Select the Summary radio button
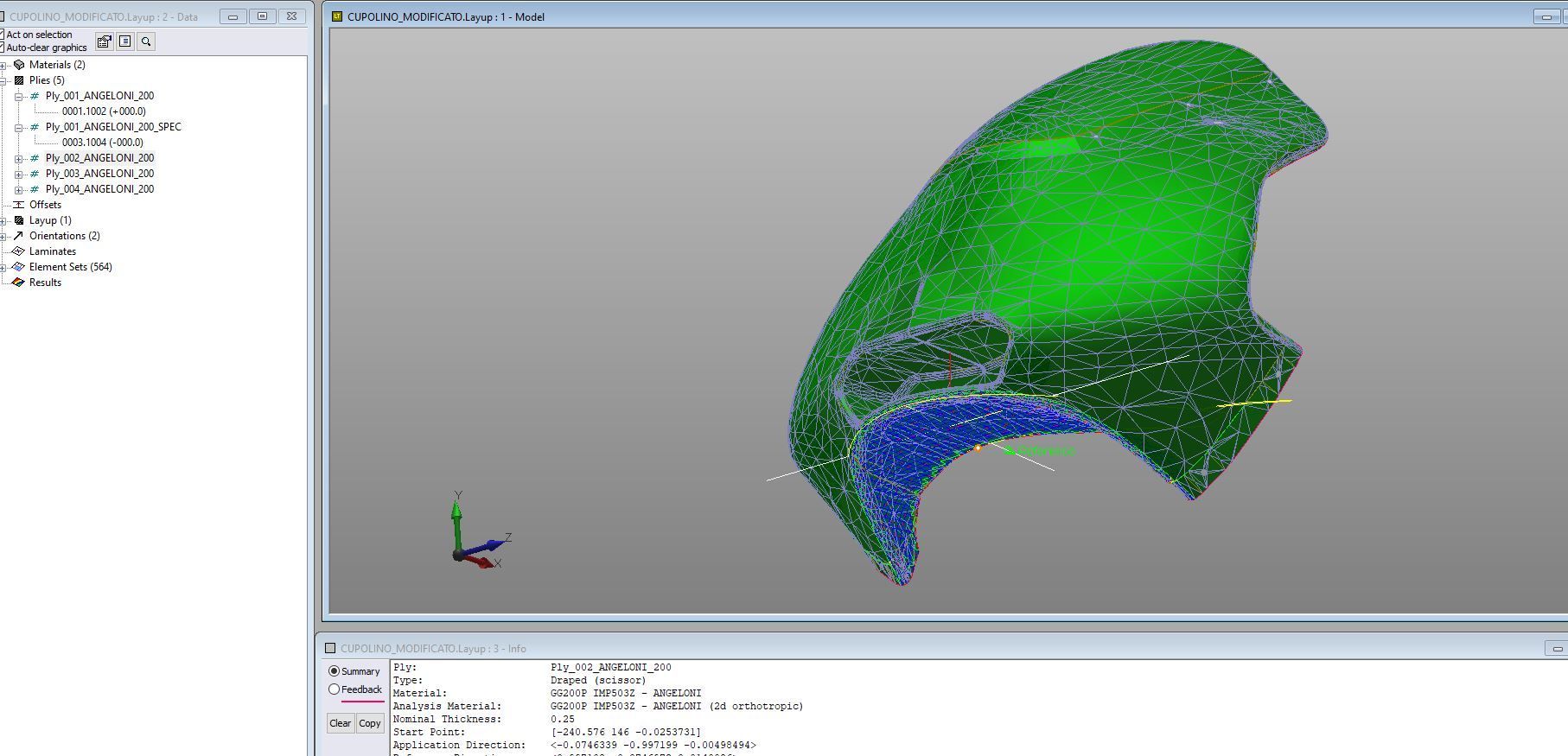Viewport: 1568px width, 756px height. pyautogui.click(x=335, y=671)
